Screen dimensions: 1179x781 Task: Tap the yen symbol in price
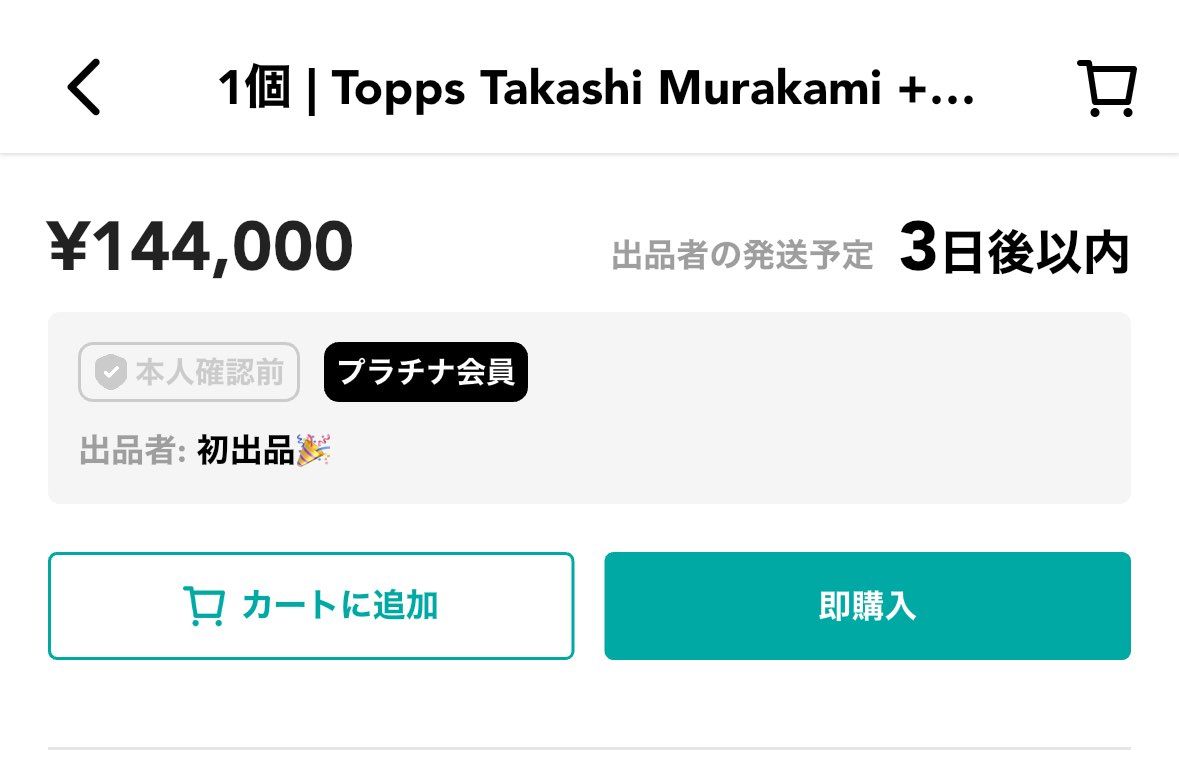(68, 246)
